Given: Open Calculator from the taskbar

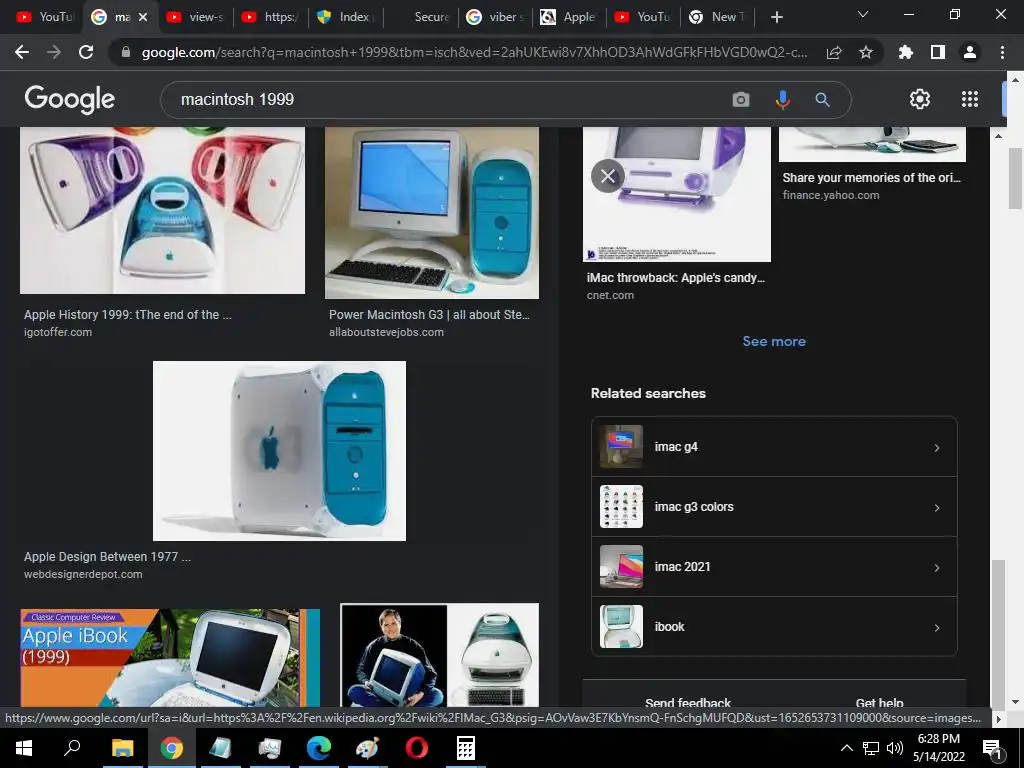Looking at the screenshot, I should pos(466,748).
